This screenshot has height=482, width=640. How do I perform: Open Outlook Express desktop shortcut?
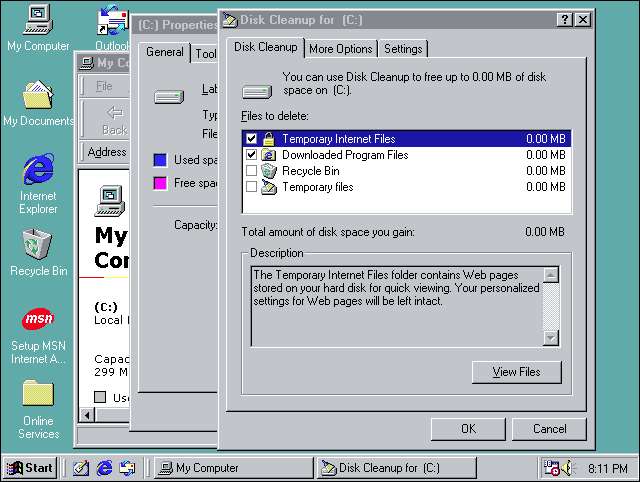click(112, 28)
